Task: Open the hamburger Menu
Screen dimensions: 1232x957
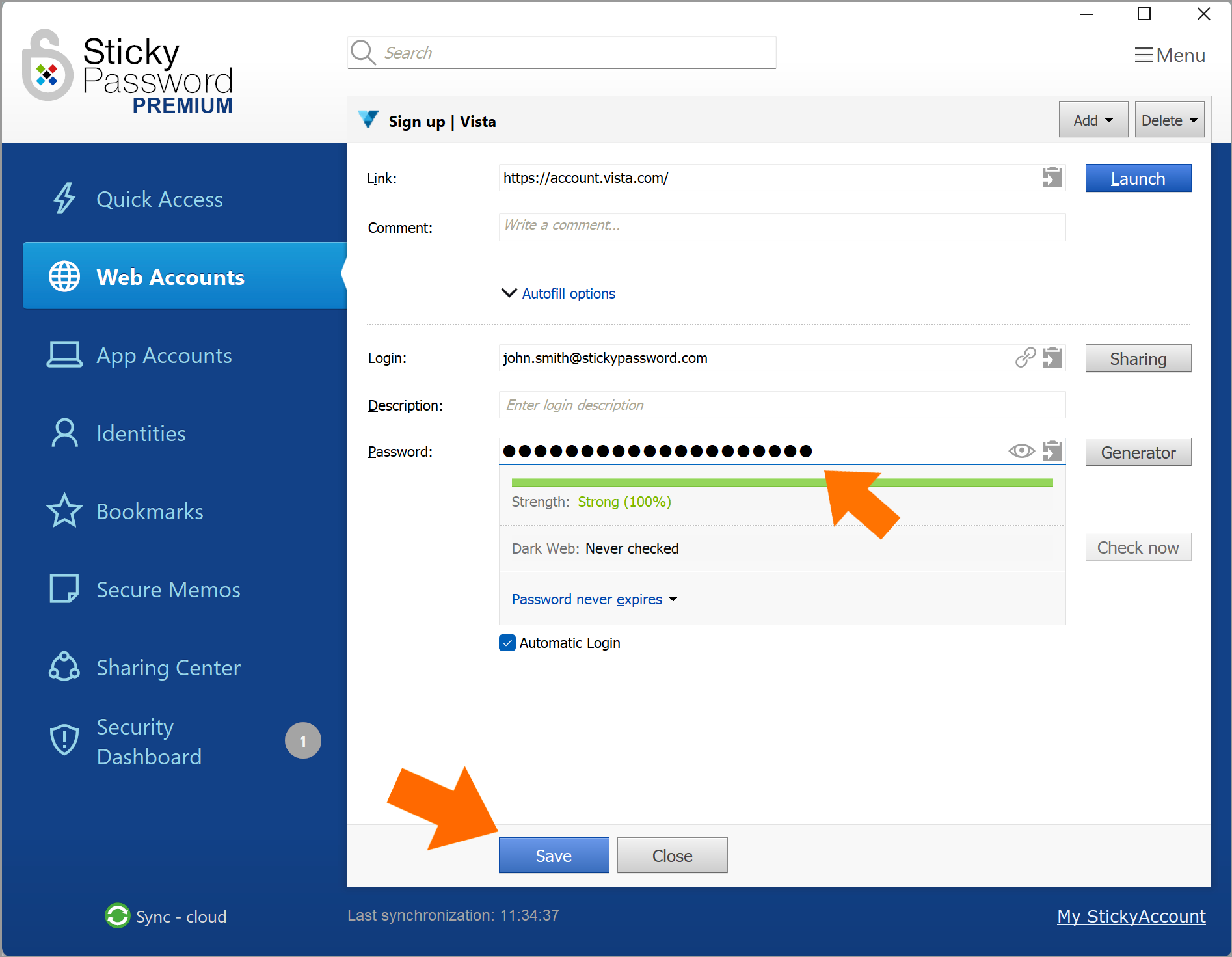Action: pos(1170,55)
